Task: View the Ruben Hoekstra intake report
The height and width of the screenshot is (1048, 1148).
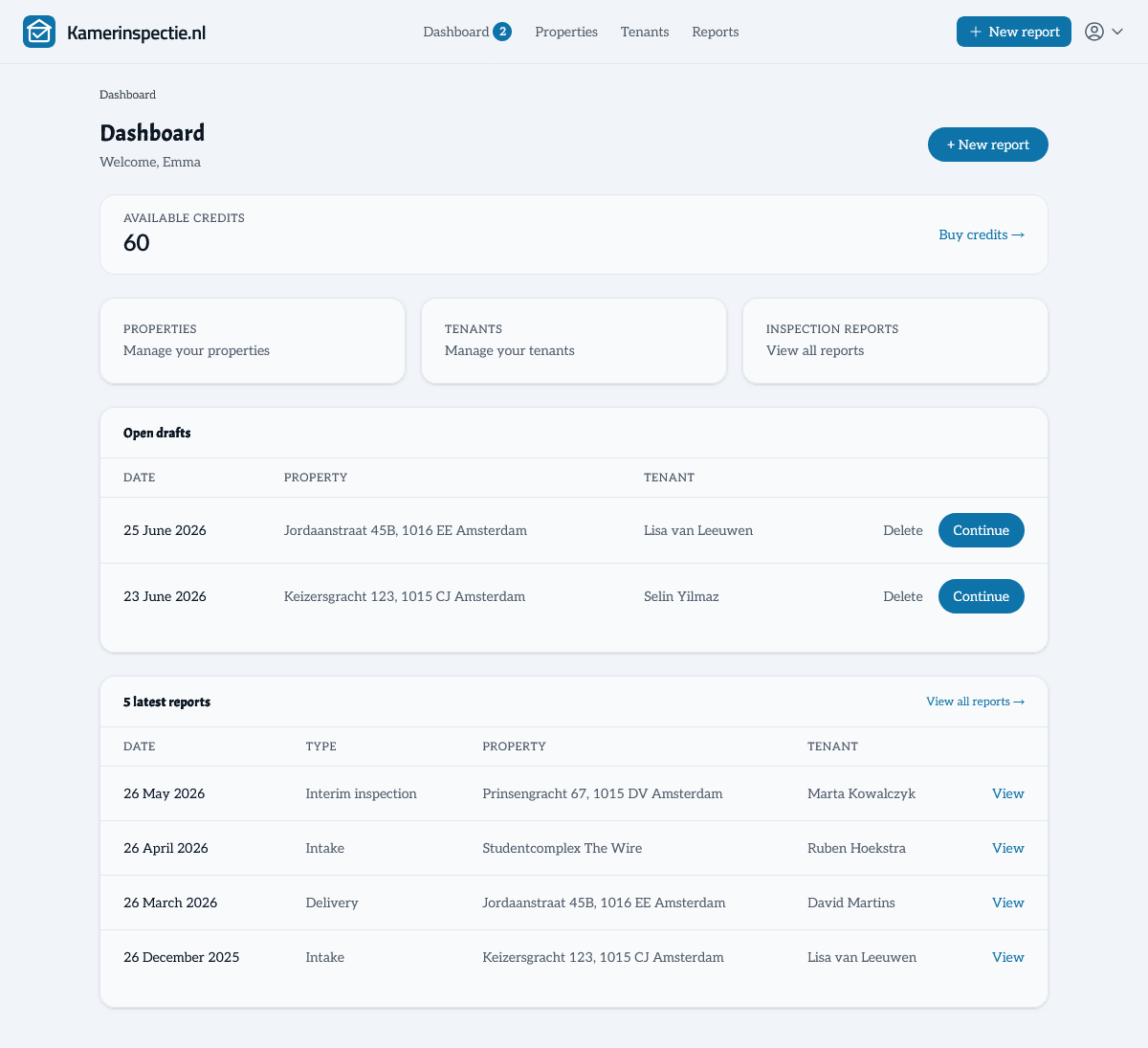Action: [1008, 848]
